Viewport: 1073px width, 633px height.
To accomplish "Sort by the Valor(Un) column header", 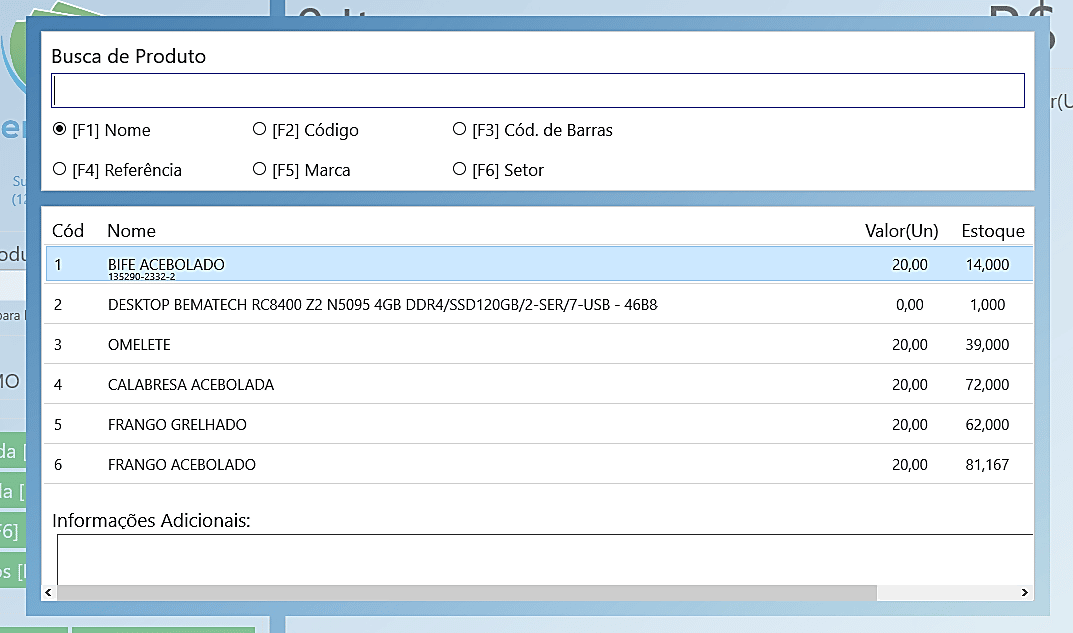I will 901,231.
